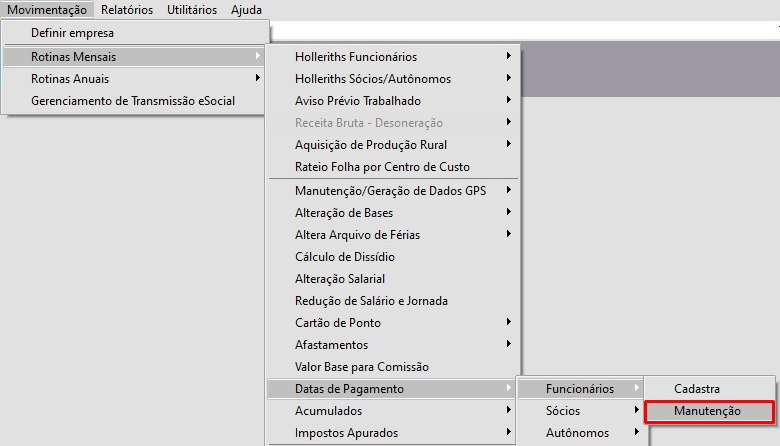Expand Holleriths Funcionários submenu
The width and height of the screenshot is (780, 446).
point(356,57)
